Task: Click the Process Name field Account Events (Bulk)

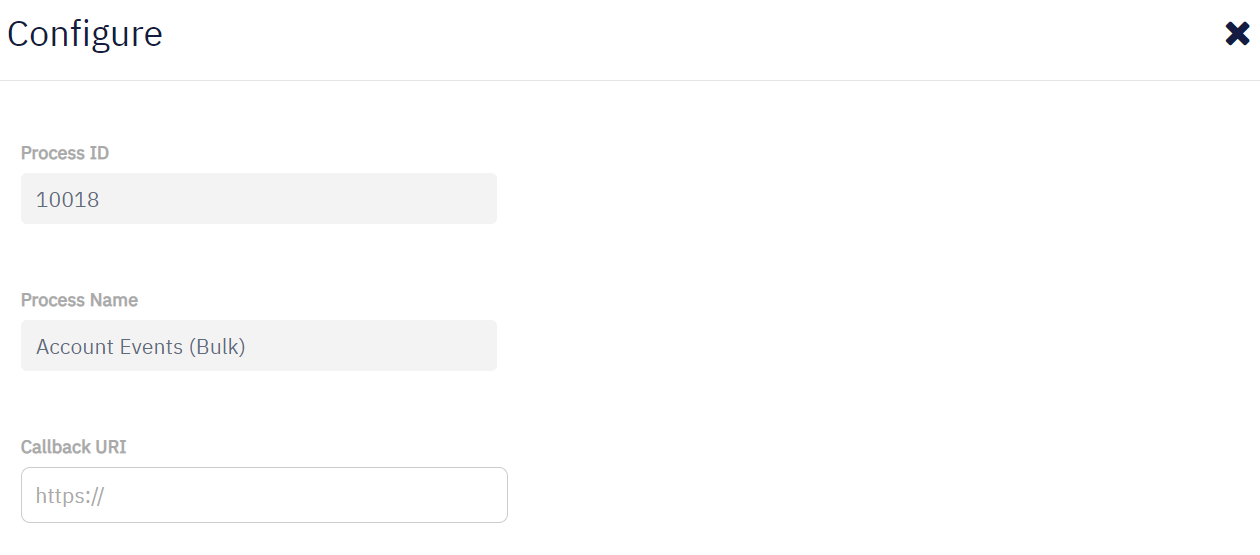Action: pyautogui.click(x=258, y=346)
